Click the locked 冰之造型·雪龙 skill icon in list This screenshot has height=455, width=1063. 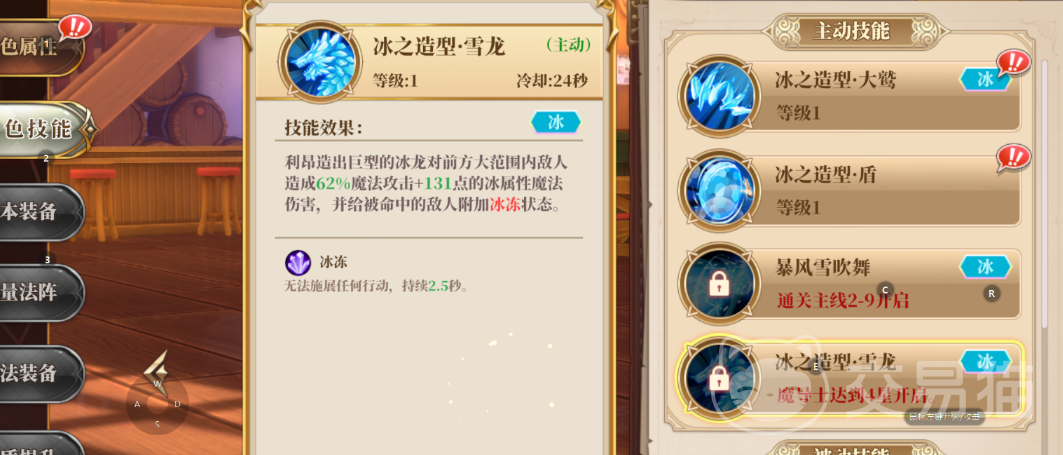tap(719, 376)
